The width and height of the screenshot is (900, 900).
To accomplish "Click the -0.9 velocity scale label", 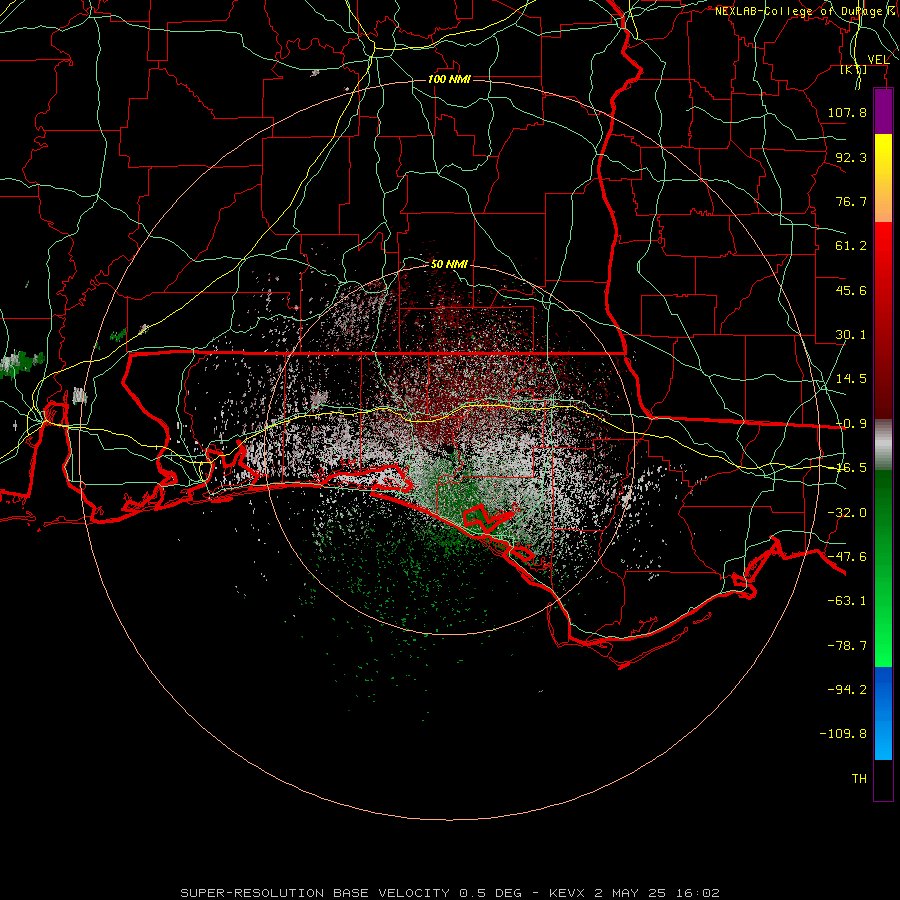I will [x=851, y=424].
